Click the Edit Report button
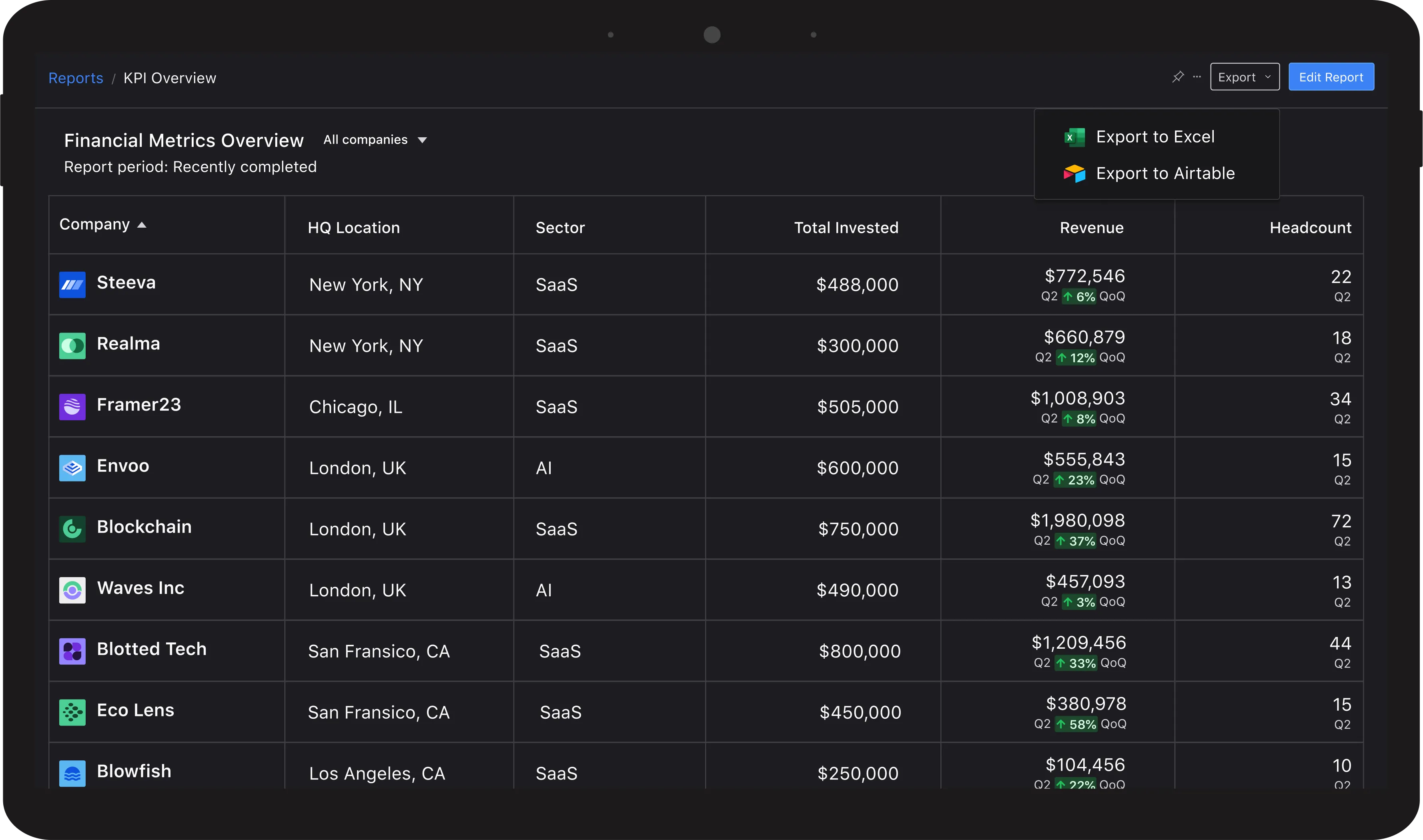The width and height of the screenshot is (1423, 840). pyautogui.click(x=1331, y=77)
